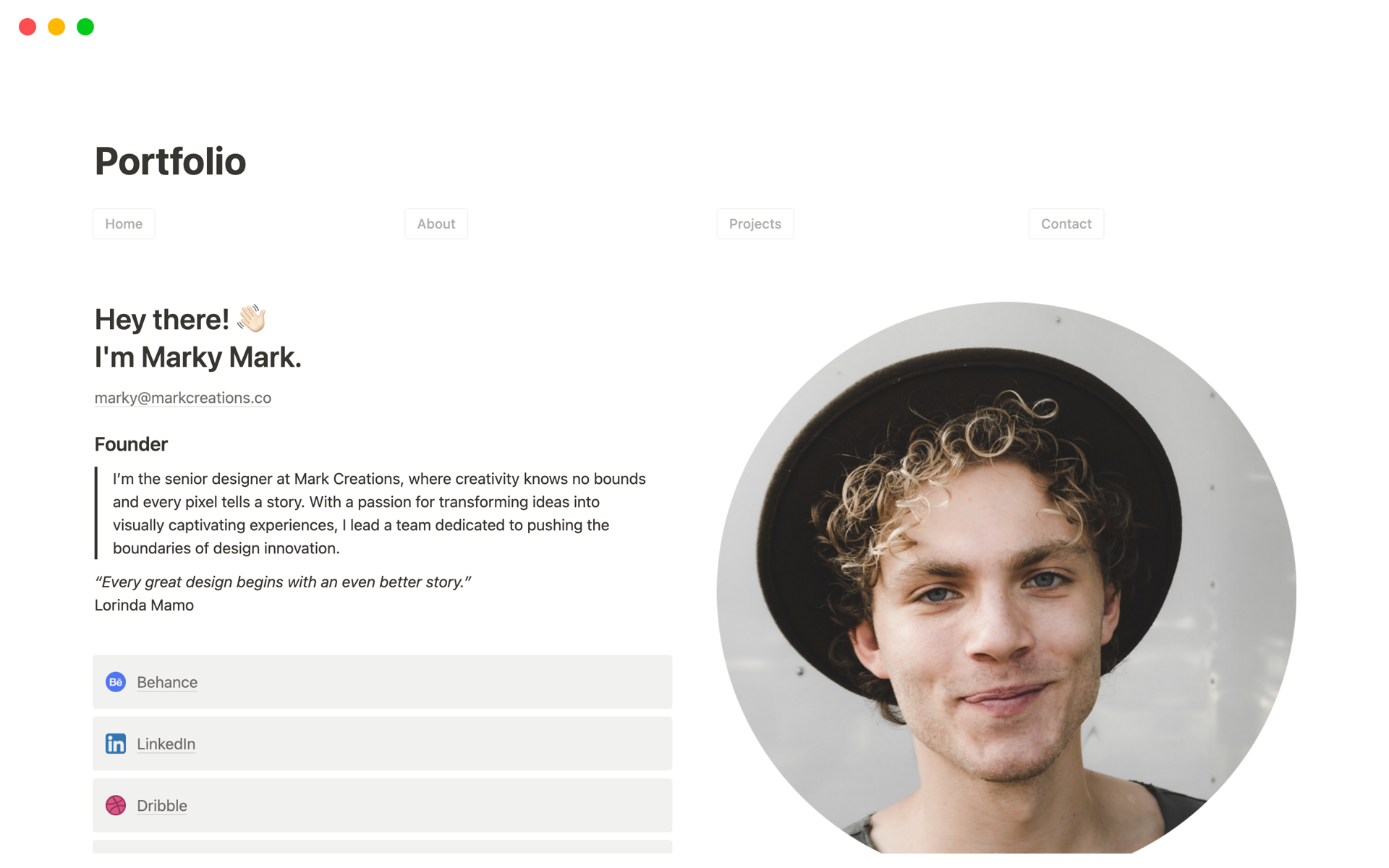
Task: Click the portfolio title text field
Action: 171,159
